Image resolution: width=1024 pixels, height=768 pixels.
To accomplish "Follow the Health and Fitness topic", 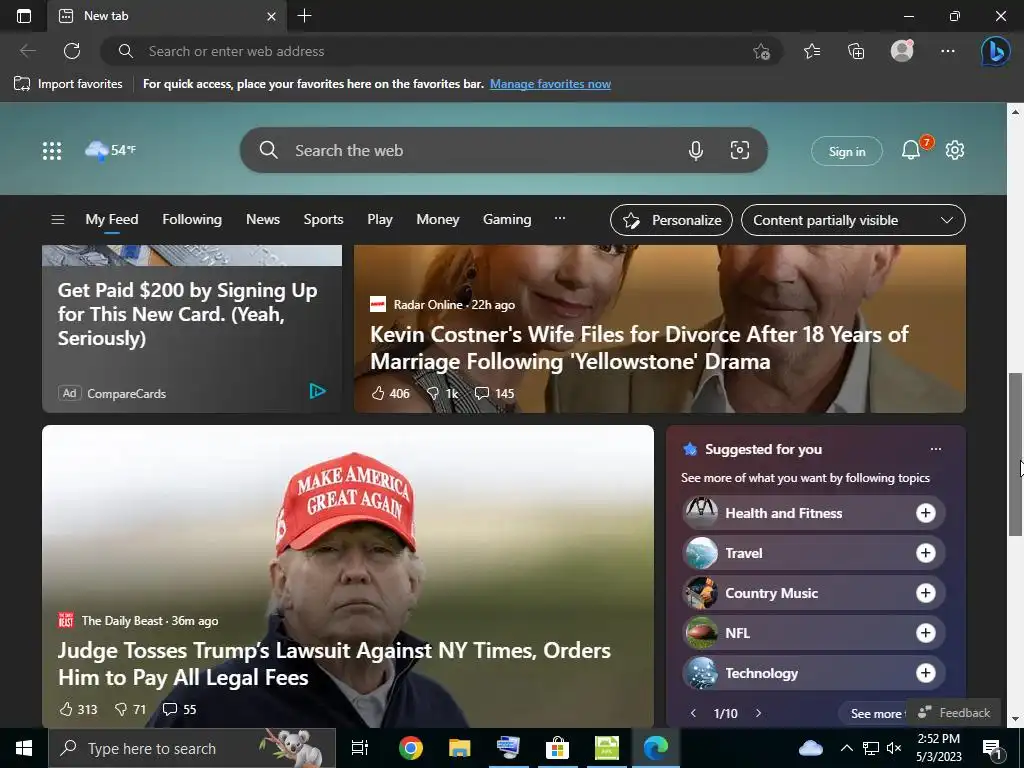I will (925, 513).
